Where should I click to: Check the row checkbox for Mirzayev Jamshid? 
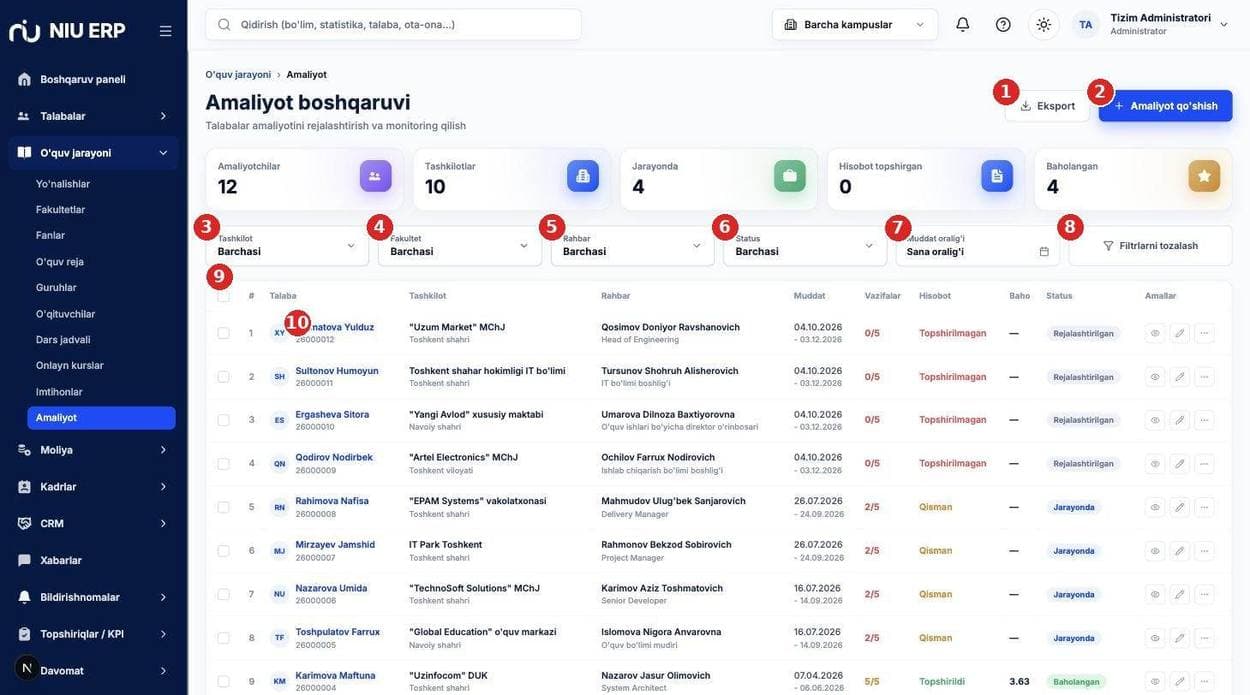pyautogui.click(x=223, y=551)
